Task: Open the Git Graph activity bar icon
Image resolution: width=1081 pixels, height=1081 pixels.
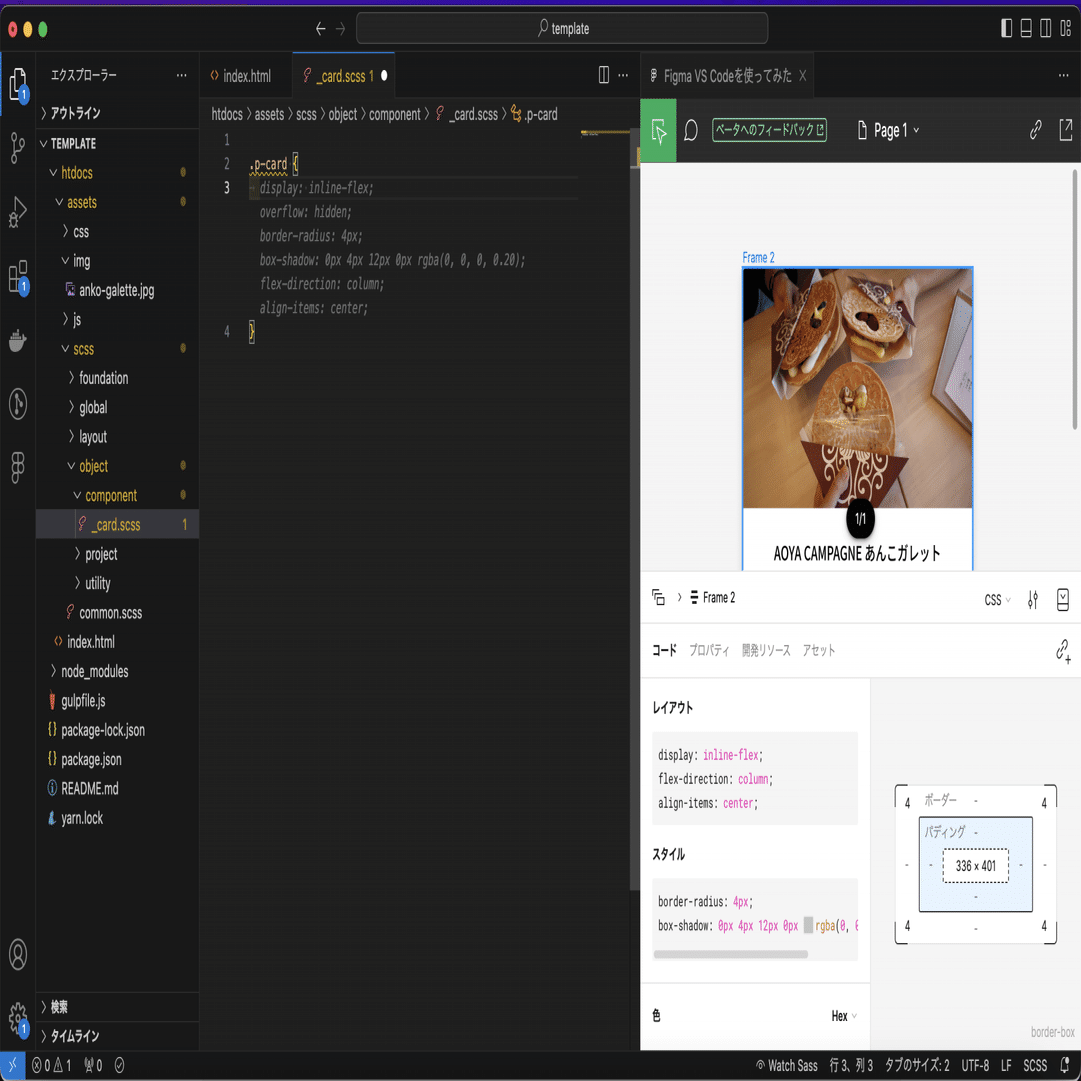Action: [x=18, y=404]
